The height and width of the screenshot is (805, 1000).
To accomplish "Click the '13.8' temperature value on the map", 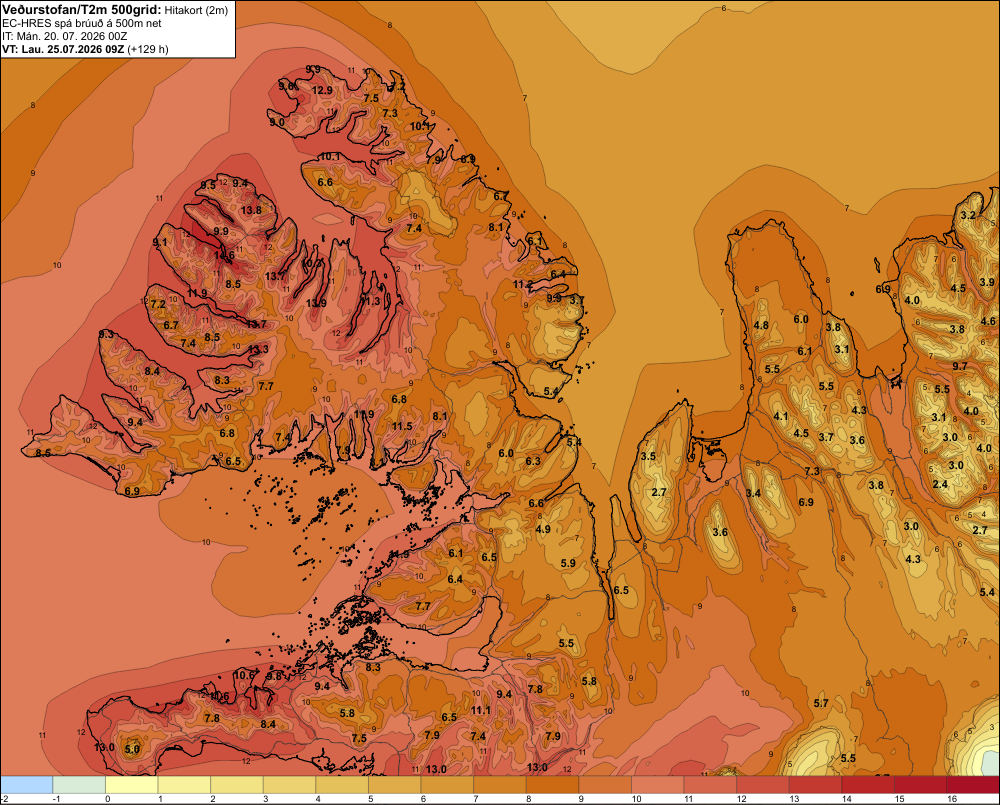I will [x=251, y=210].
